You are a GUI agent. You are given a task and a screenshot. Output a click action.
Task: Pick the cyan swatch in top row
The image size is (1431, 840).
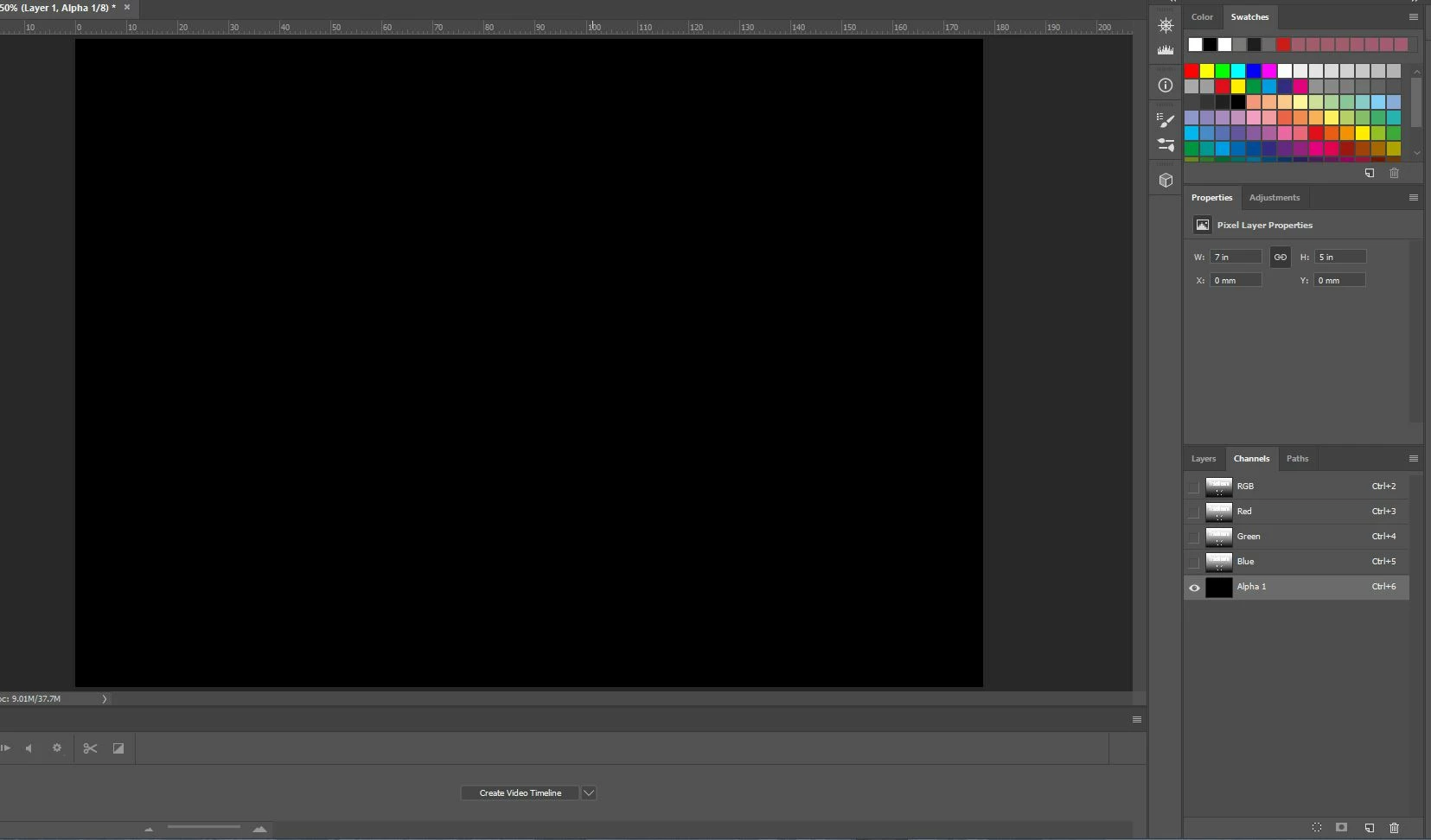[1238, 71]
